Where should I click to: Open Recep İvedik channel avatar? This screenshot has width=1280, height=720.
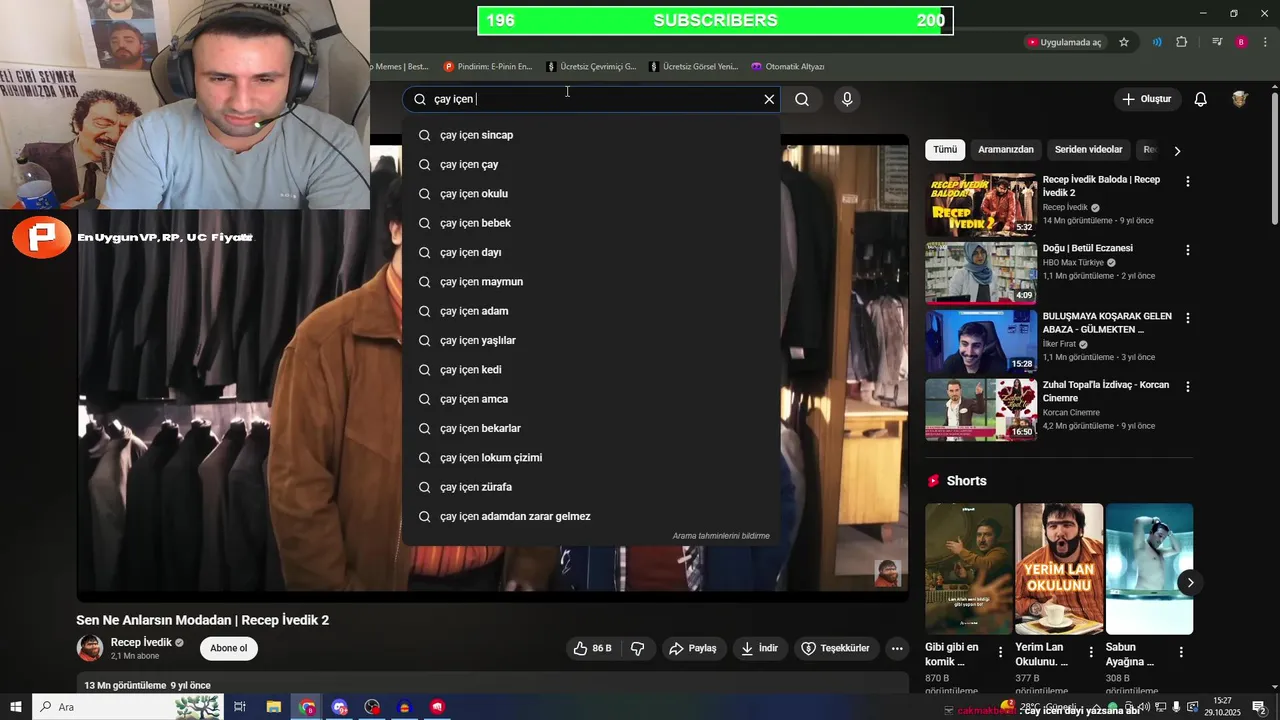coord(90,648)
